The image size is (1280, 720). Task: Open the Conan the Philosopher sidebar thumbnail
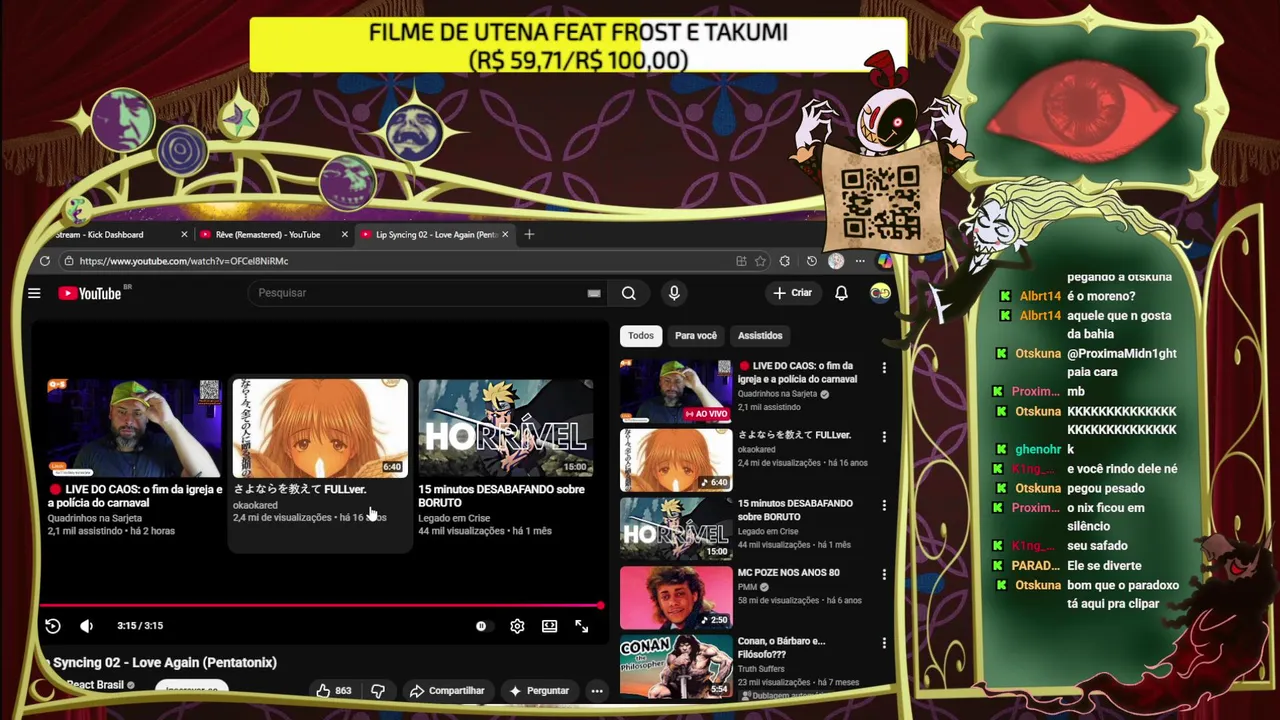click(676, 665)
